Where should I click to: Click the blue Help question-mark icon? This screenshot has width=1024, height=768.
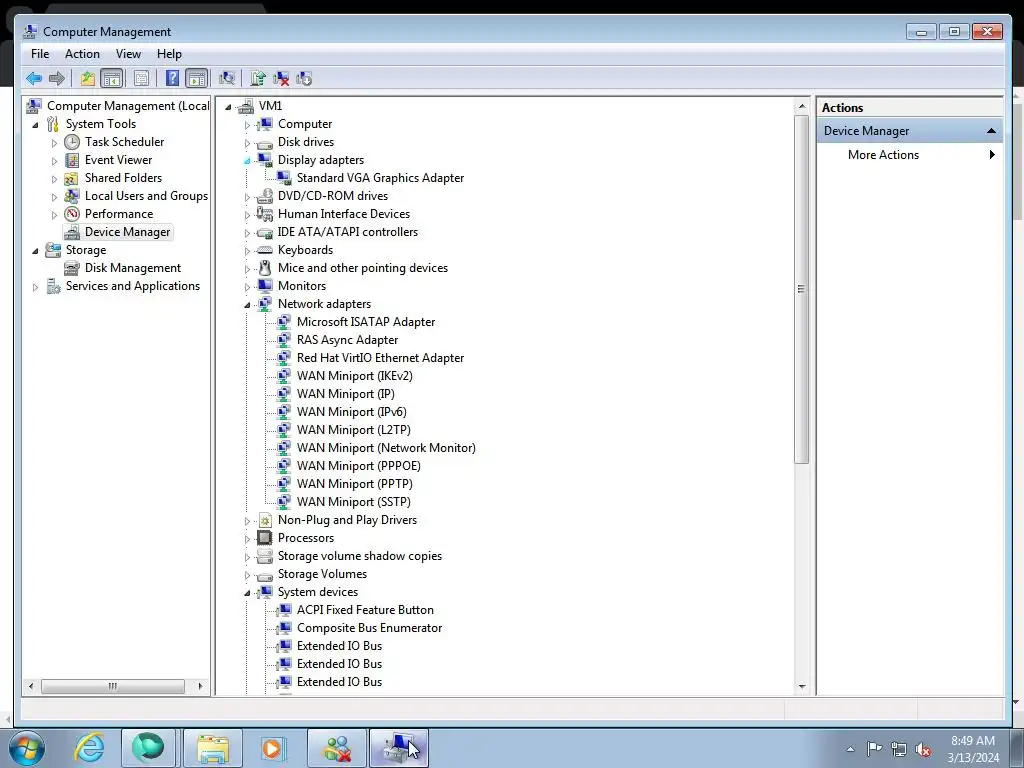[172, 78]
